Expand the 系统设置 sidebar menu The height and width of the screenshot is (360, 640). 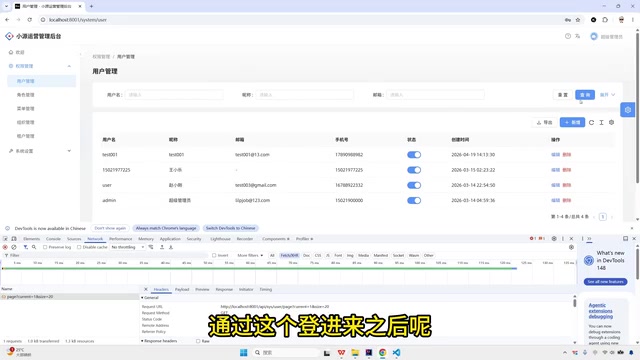[x=69, y=151]
